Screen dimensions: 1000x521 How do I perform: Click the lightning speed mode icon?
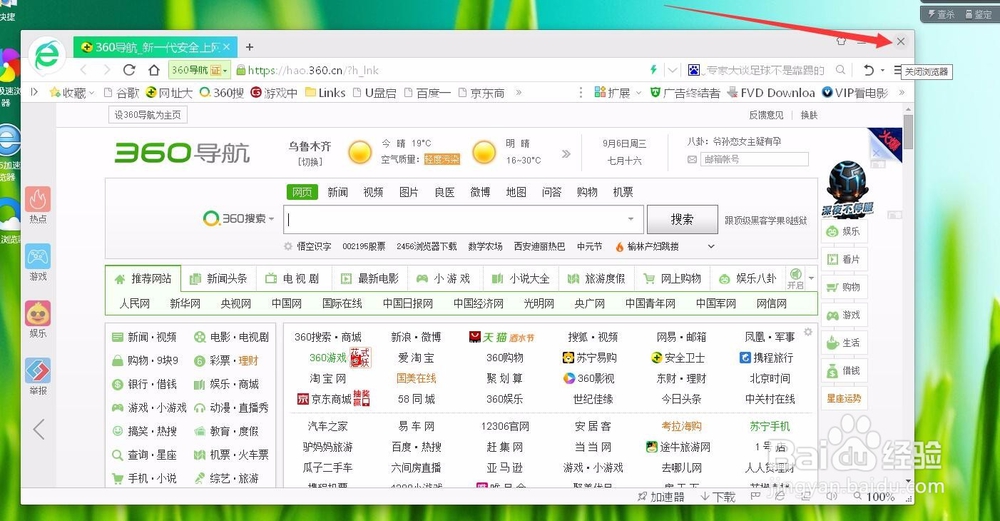point(653,70)
